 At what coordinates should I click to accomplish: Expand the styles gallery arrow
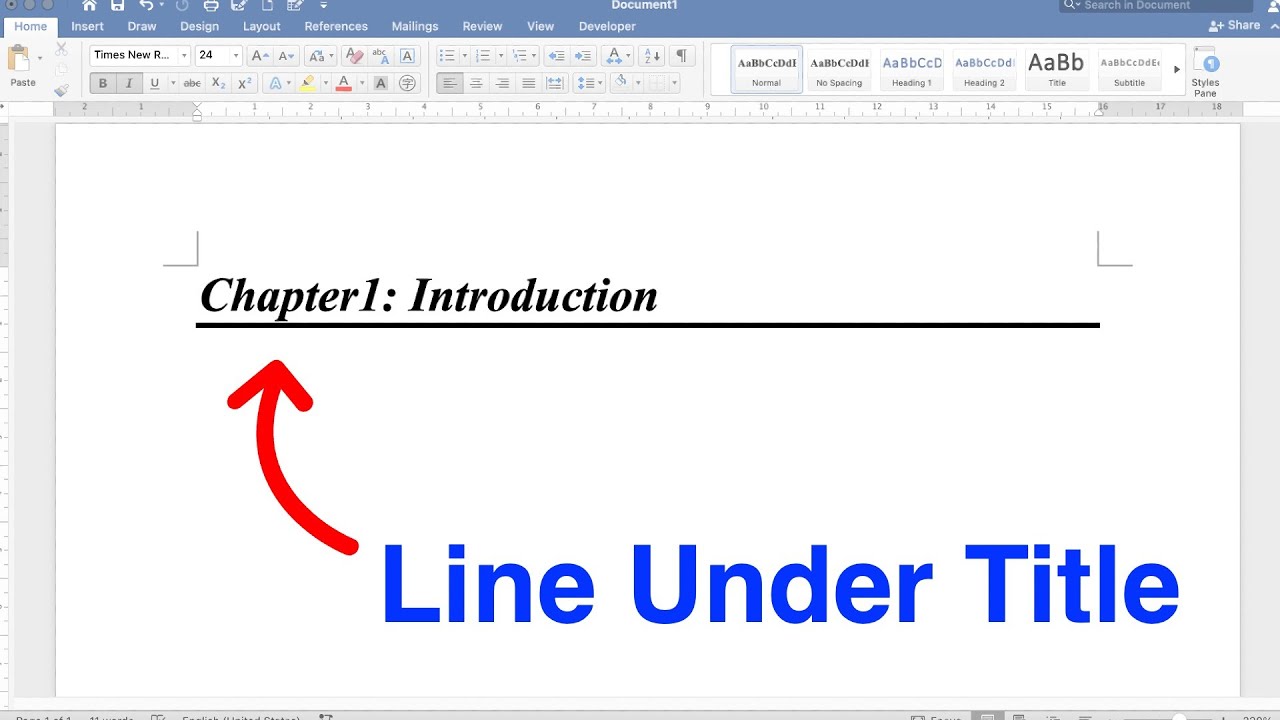pos(1177,70)
